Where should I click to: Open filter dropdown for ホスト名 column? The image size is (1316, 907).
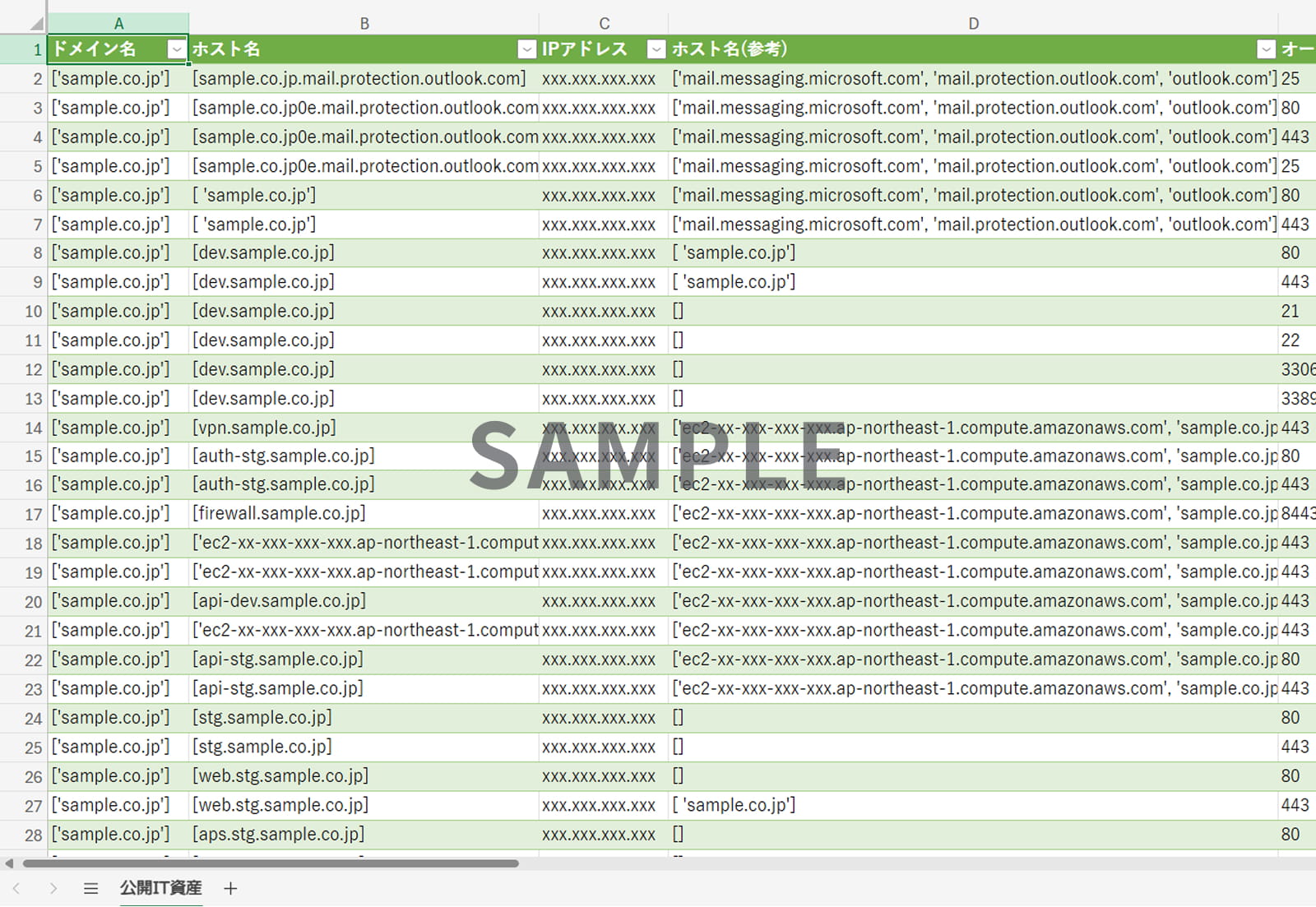pos(527,49)
